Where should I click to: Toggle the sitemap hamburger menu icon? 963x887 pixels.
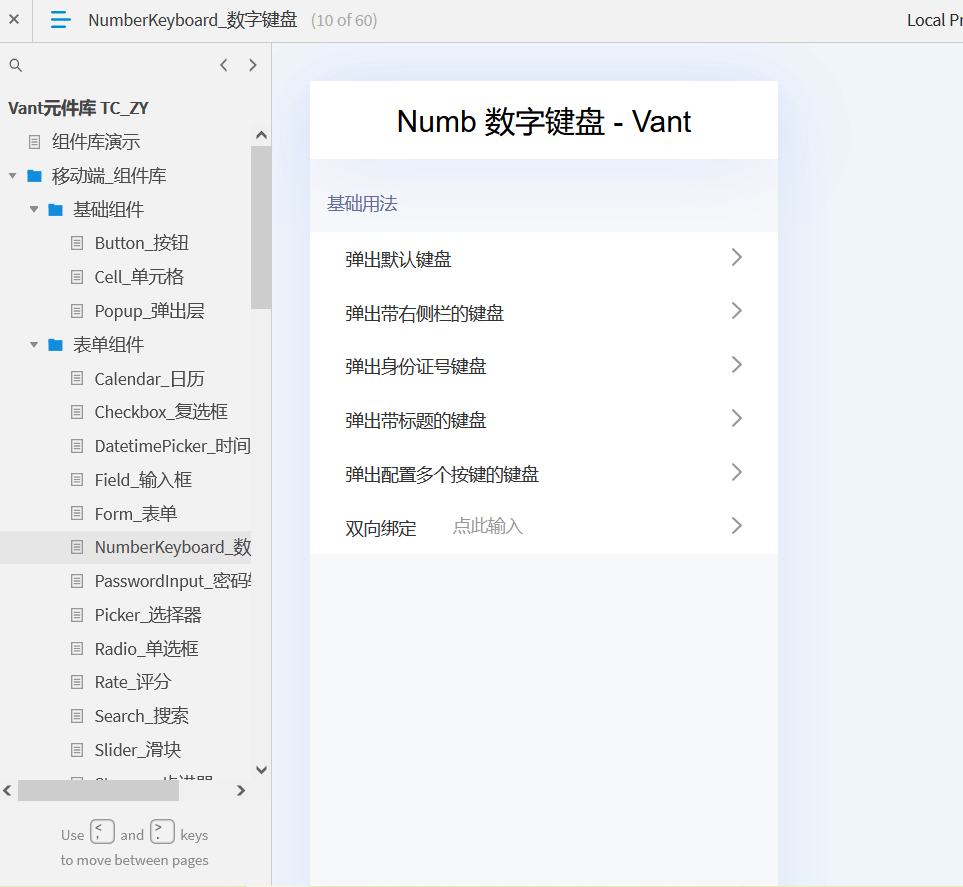coord(60,20)
